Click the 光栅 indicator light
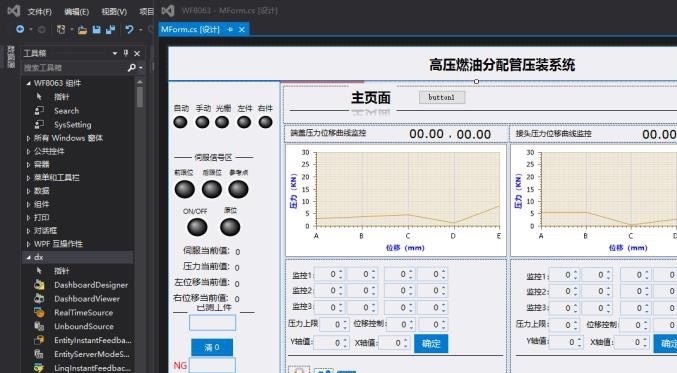 [x=222, y=122]
